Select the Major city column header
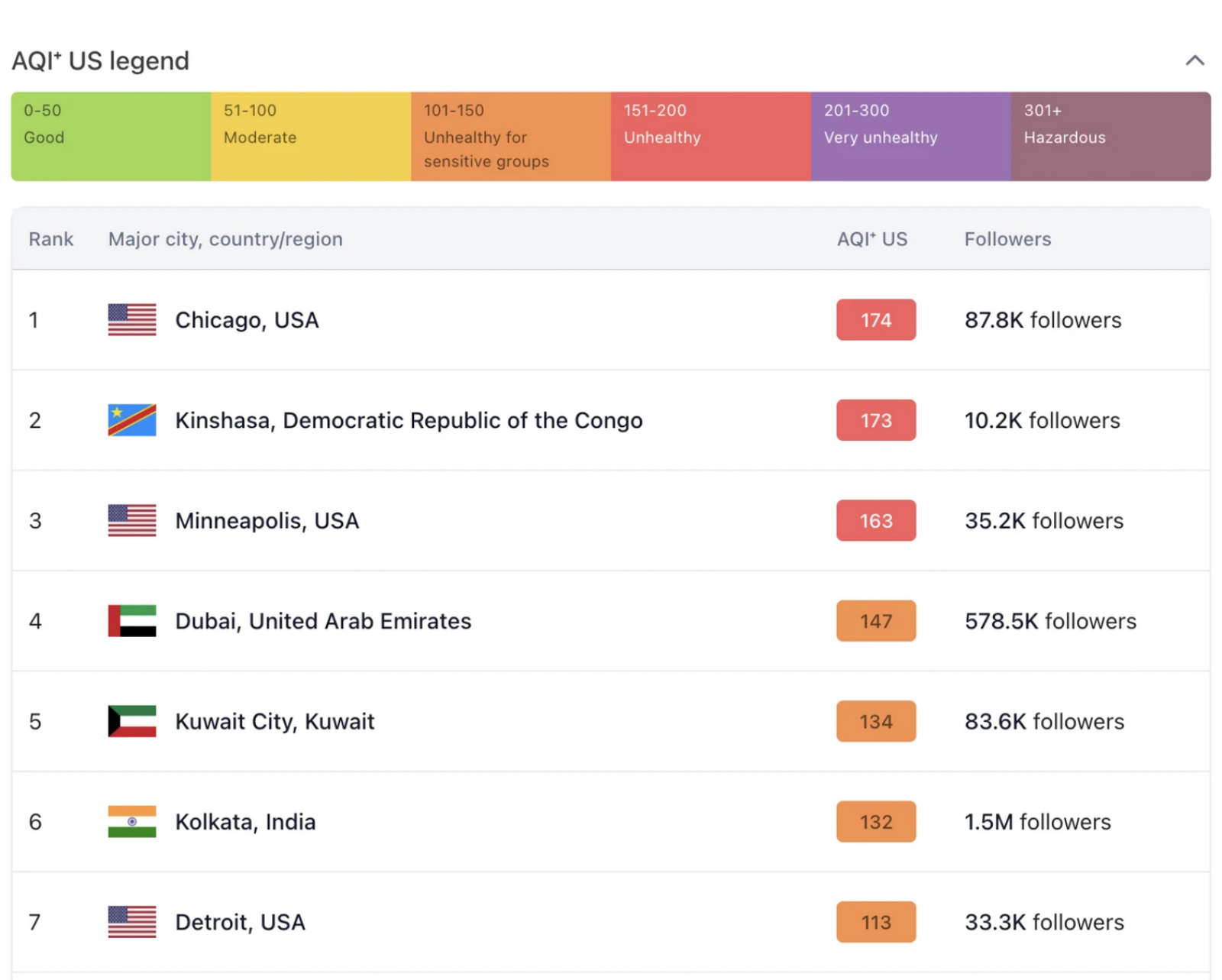Viewport: 1222px width, 980px height. (225, 239)
